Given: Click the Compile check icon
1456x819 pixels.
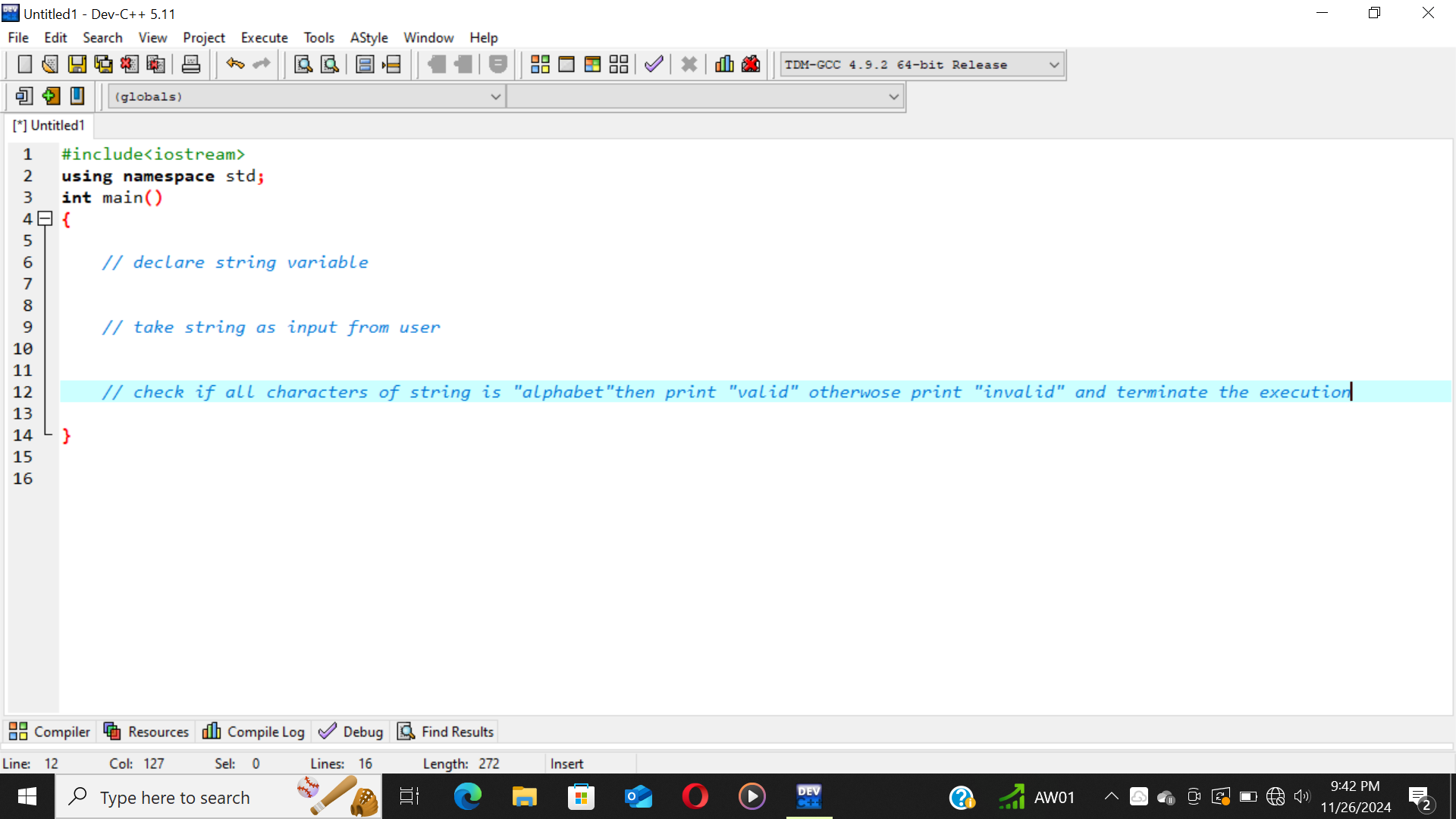Looking at the screenshot, I should click(654, 64).
